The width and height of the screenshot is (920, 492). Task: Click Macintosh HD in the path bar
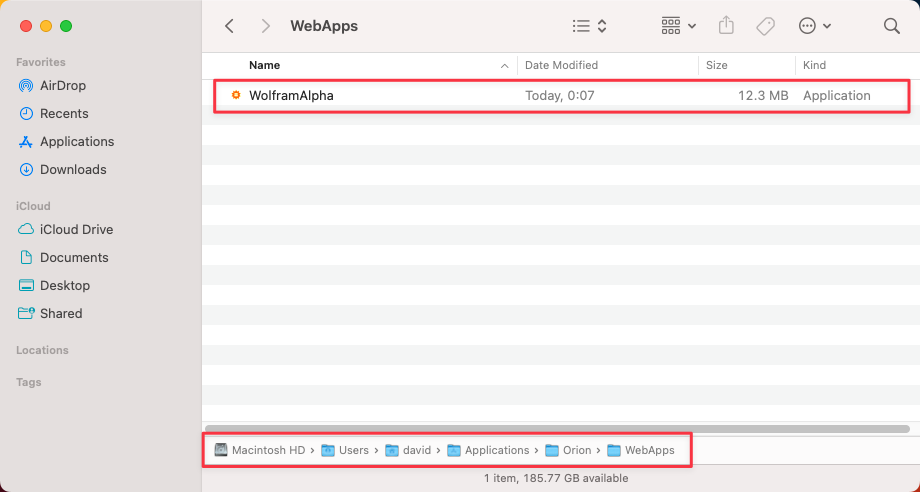(259, 450)
